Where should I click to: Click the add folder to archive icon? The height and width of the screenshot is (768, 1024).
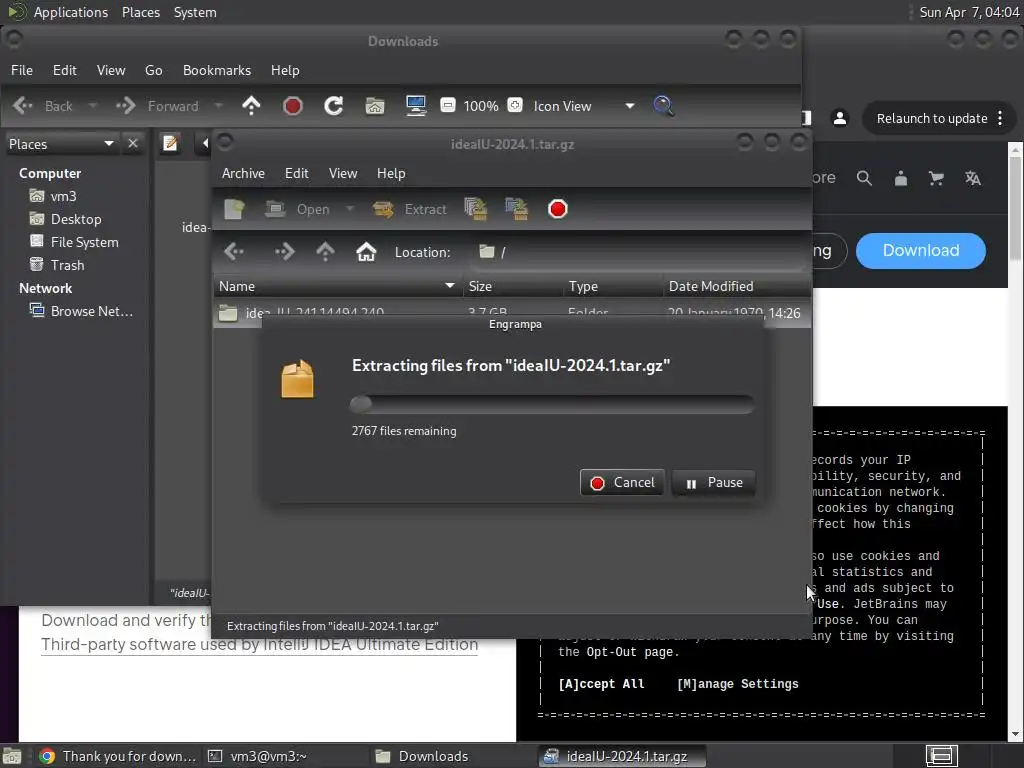pos(517,209)
